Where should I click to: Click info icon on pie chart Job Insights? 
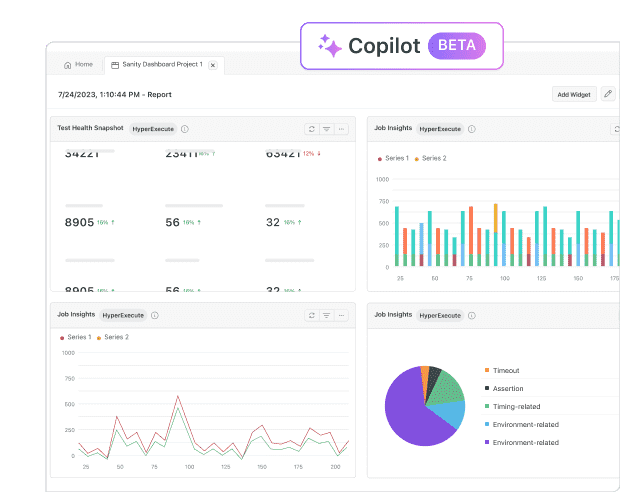coord(471,315)
